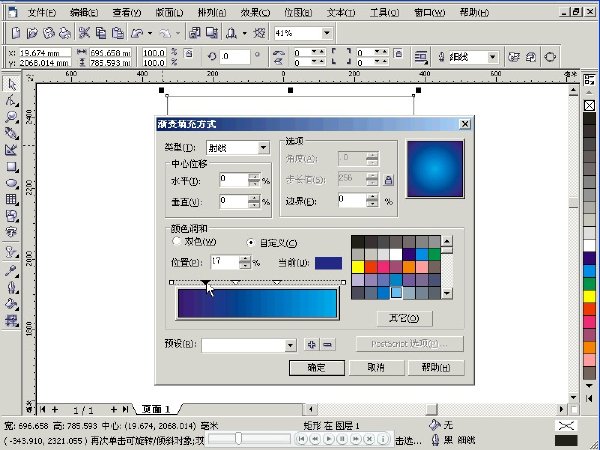Pick green swatch in right color palette
Viewport: 600px width, 450px height.
click(x=589, y=284)
